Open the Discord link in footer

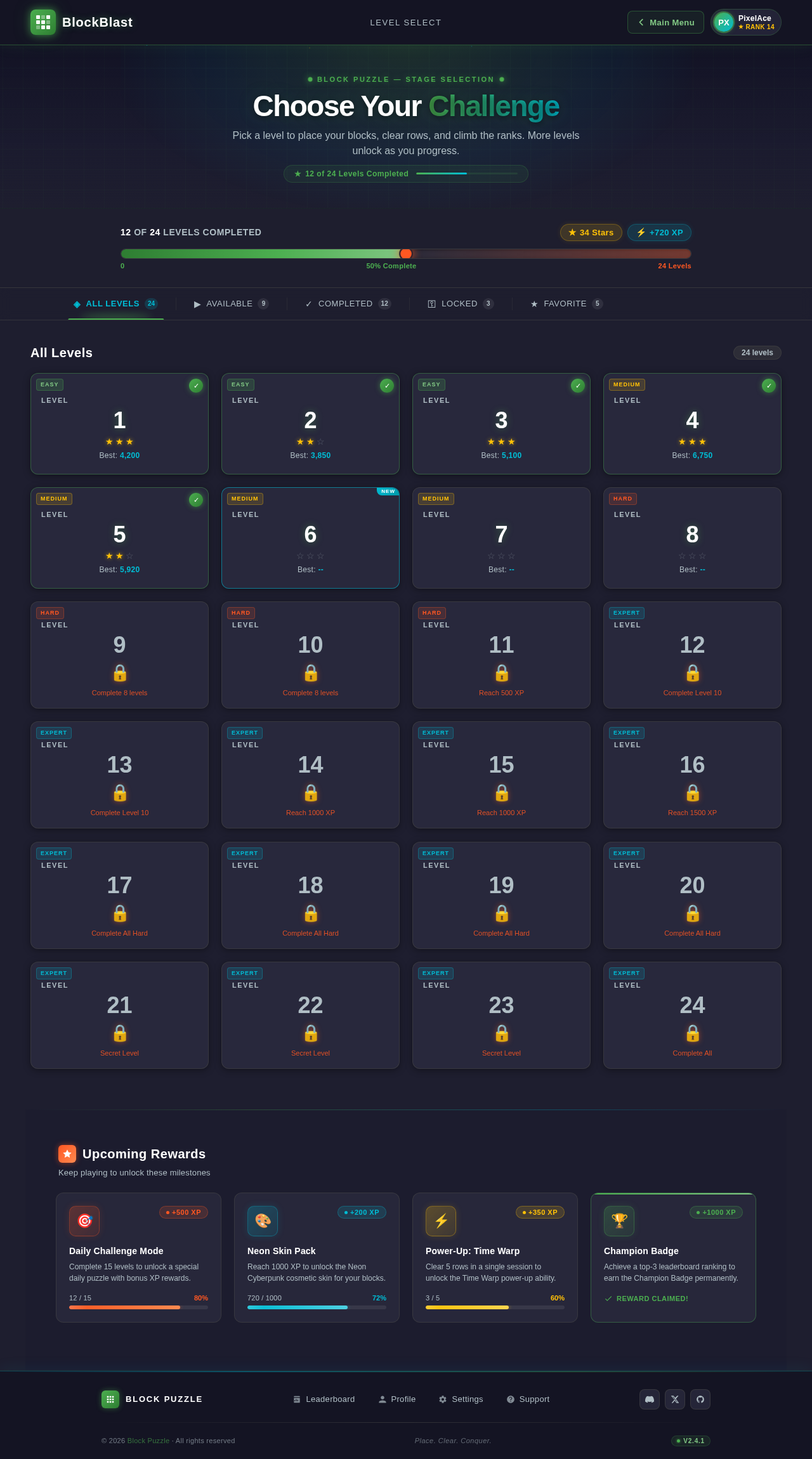point(650,1399)
